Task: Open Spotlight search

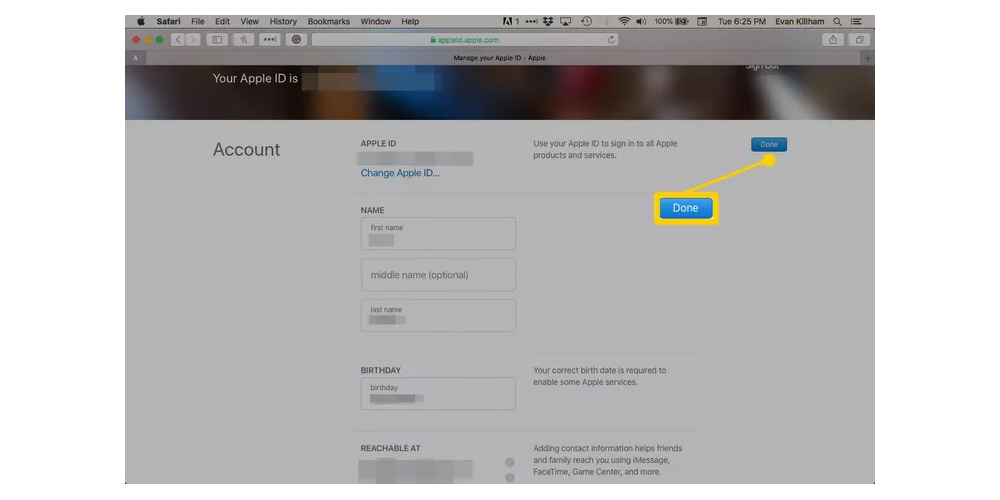Action: [x=837, y=21]
